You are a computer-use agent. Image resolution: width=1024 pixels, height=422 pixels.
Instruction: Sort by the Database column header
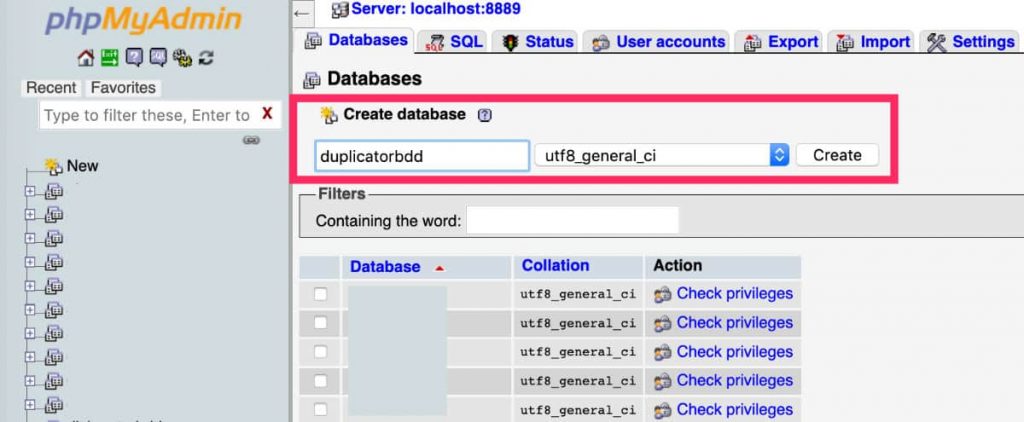[385, 267]
